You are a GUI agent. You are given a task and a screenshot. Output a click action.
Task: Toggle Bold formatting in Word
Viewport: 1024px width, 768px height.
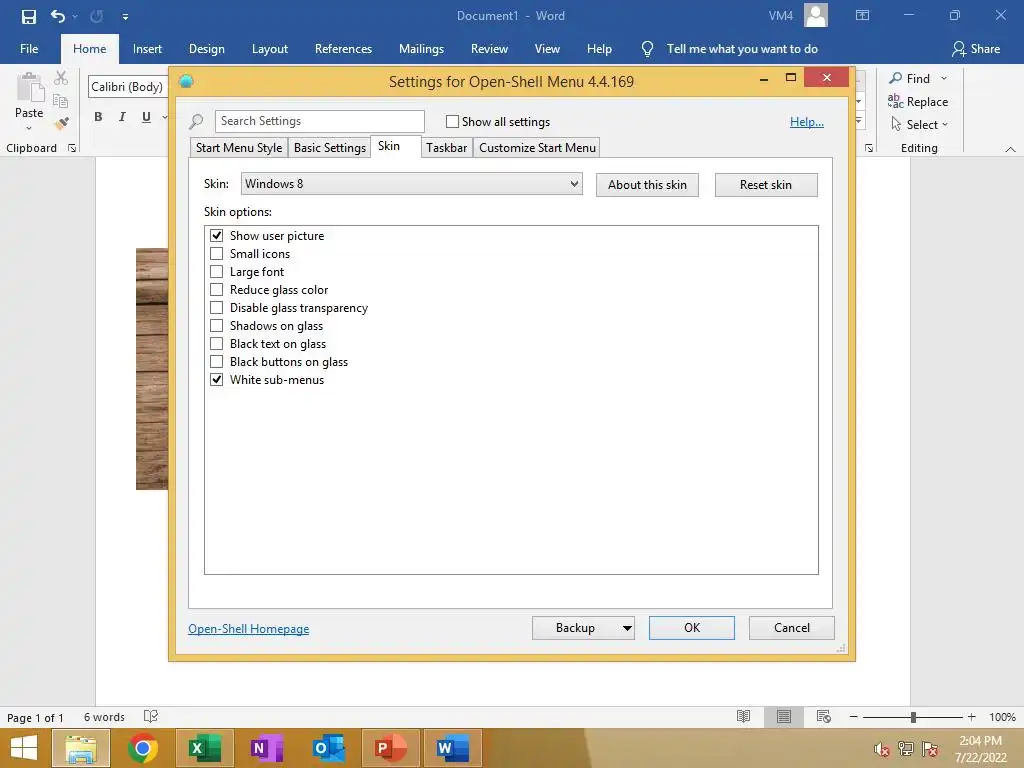98,117
